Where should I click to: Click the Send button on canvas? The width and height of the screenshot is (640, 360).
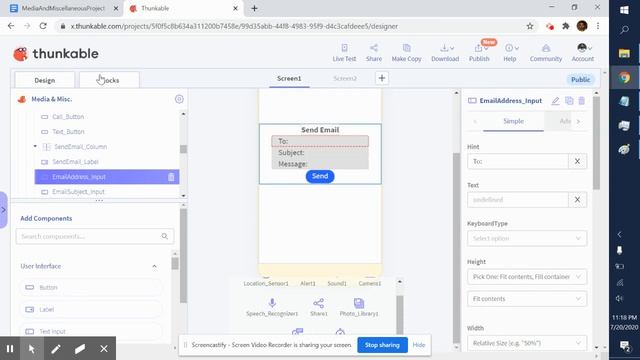(x=320, y=176)
